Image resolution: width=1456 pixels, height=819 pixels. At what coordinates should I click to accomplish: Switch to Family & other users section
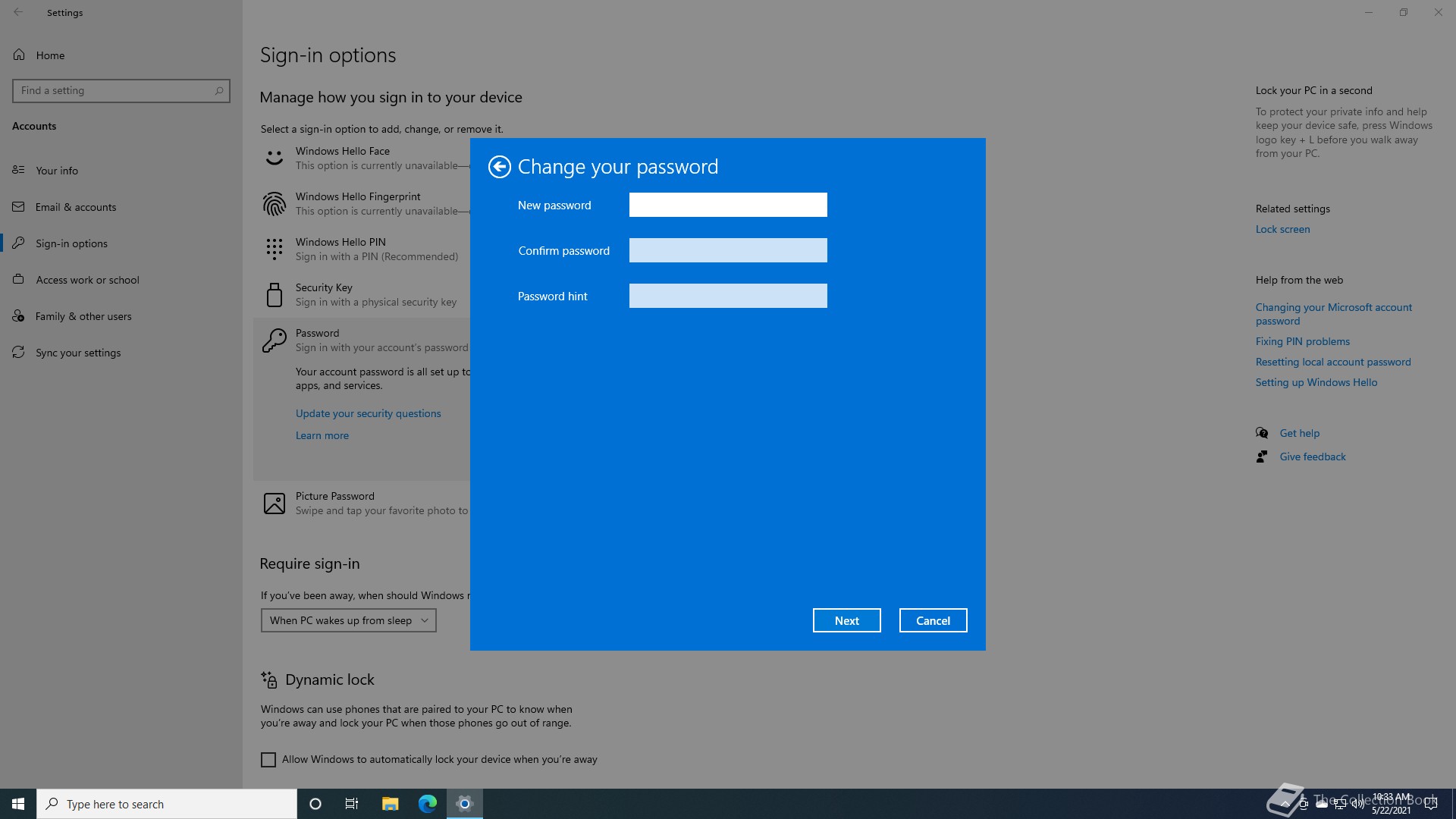pyautogui.click(x=83, y=315)
